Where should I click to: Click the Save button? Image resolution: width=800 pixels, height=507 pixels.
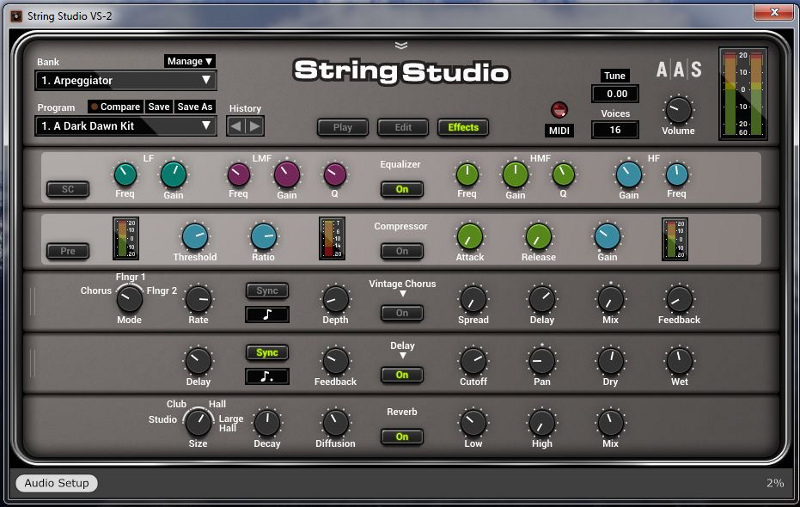pyautogui.click(x=159, y=107)
